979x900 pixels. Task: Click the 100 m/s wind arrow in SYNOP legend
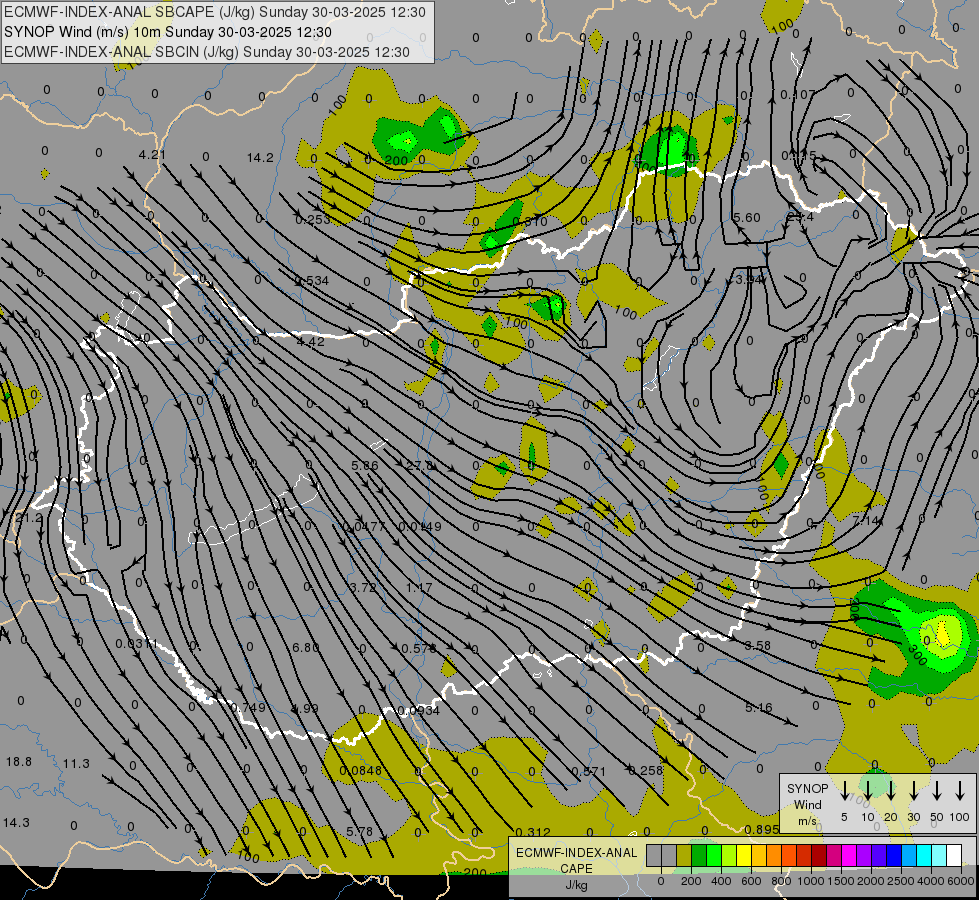click(x=960, y=791)
